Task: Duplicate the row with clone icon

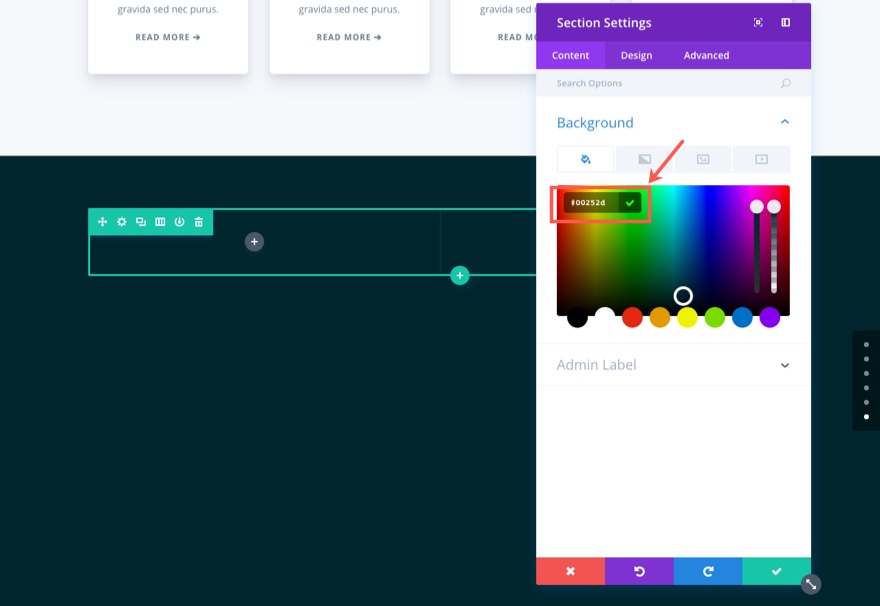Action: click(141, 222)
